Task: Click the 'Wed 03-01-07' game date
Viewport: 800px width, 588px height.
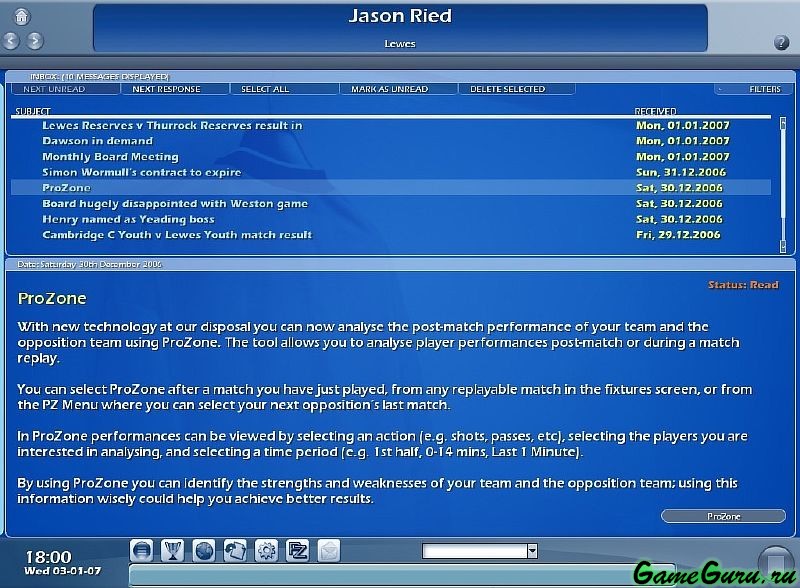Action: [x=62, y=571]
